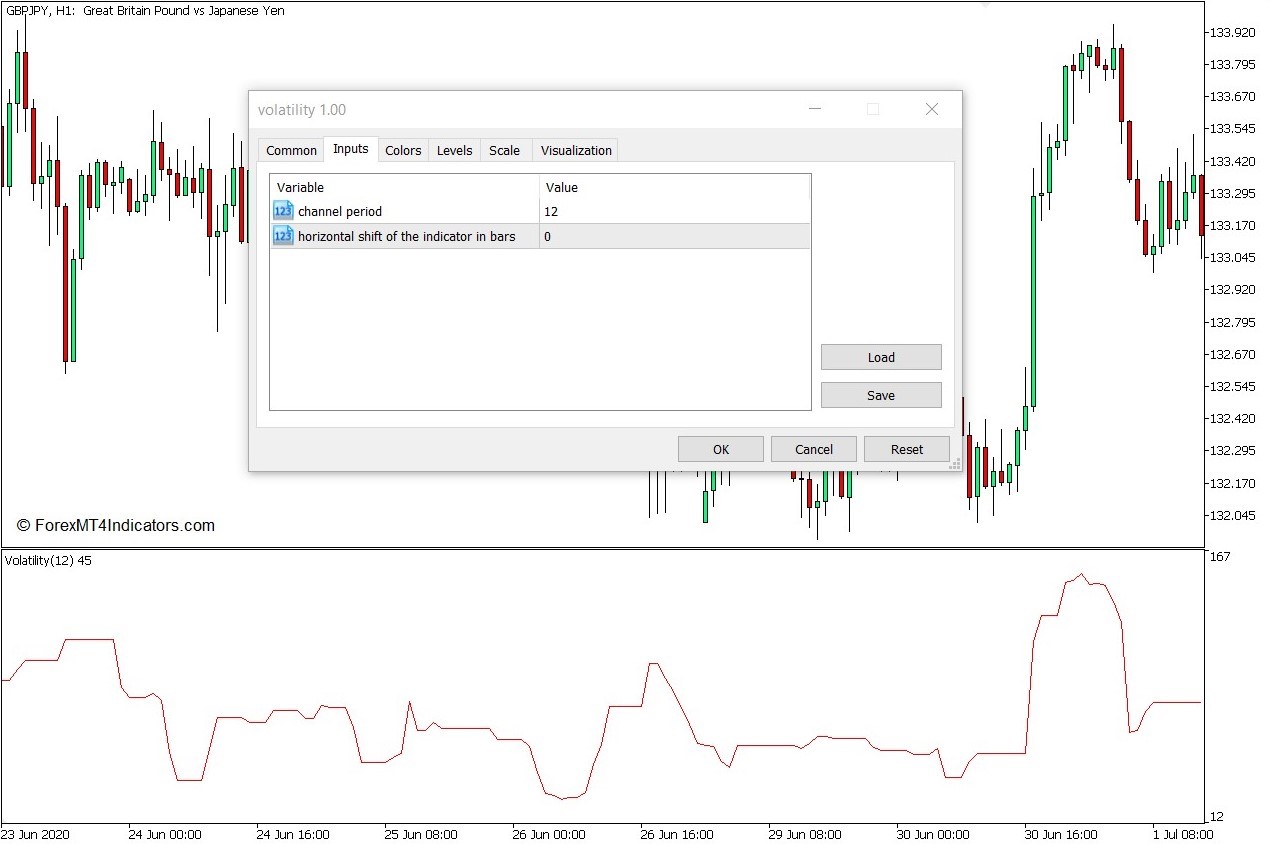Click the 24 Jun 00:00 time label
Image resolution: width=1270 pixels, height=844 pixels.
click(x=165, y=834)
